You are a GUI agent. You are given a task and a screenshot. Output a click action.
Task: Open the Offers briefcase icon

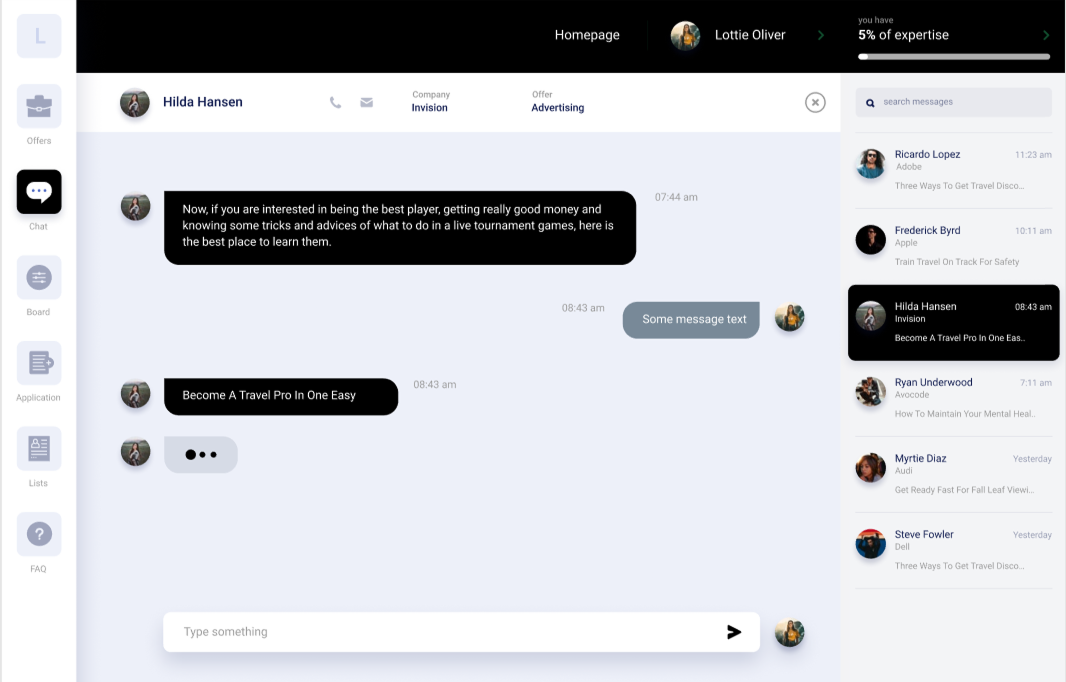(39, 106)
